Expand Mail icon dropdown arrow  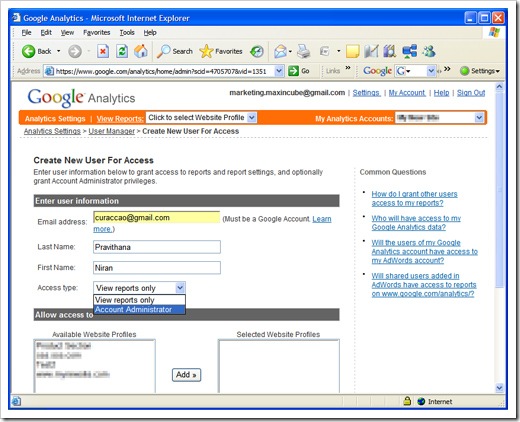pyautogui.click(x=290, y=51)
